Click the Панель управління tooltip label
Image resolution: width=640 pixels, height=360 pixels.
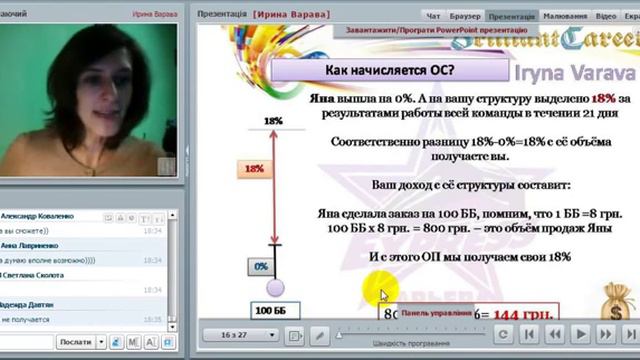coord(436,313)
